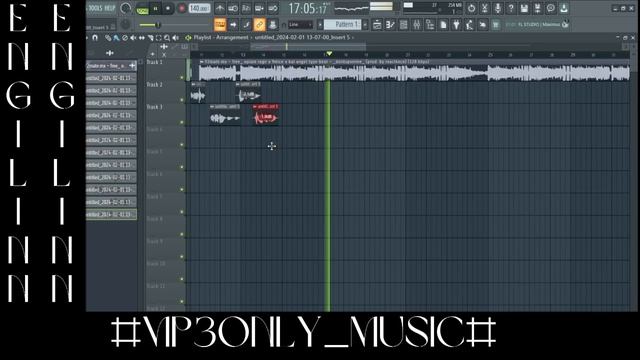Open the Piano roll window icon
Screen dimensions: 640x360
(390, 25)
